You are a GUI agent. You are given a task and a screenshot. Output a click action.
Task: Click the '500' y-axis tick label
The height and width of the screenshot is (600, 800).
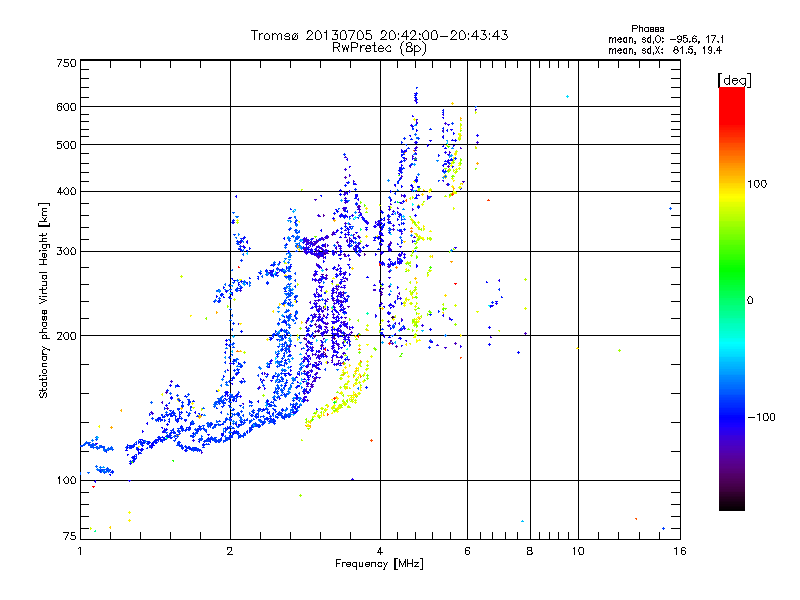tap(66, 145)
